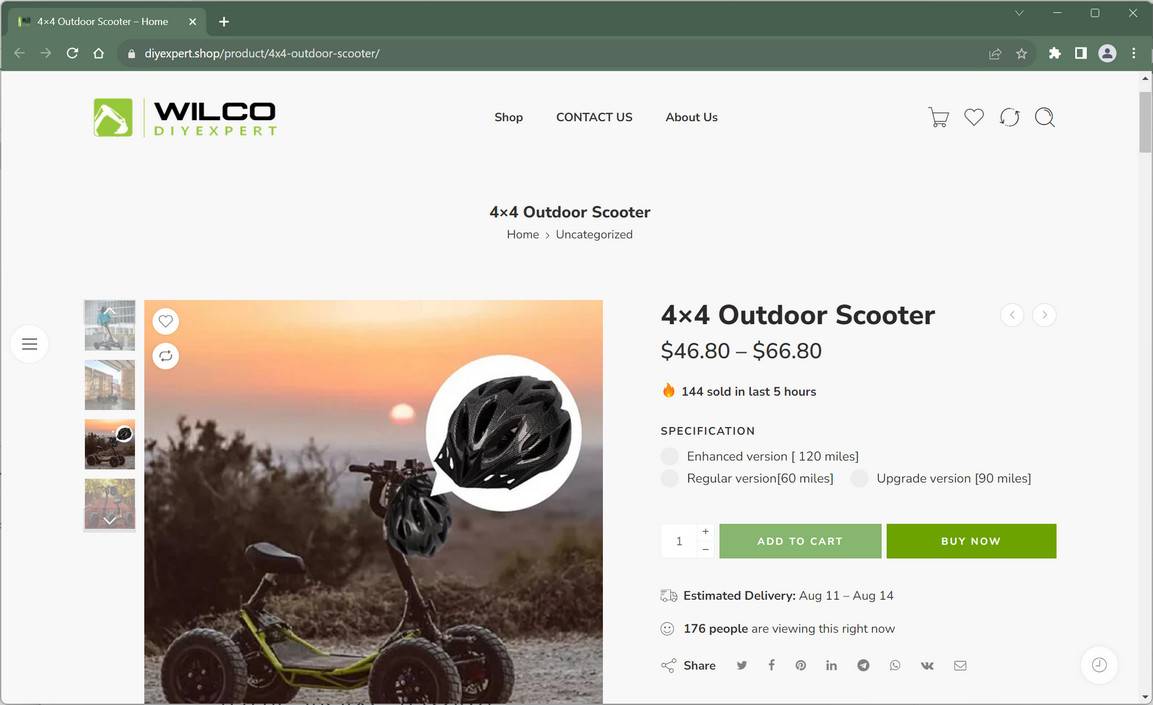Select Upgrade version [90 miles] option
This screenshot has width=1153, height=705.
tap(940, 479)
